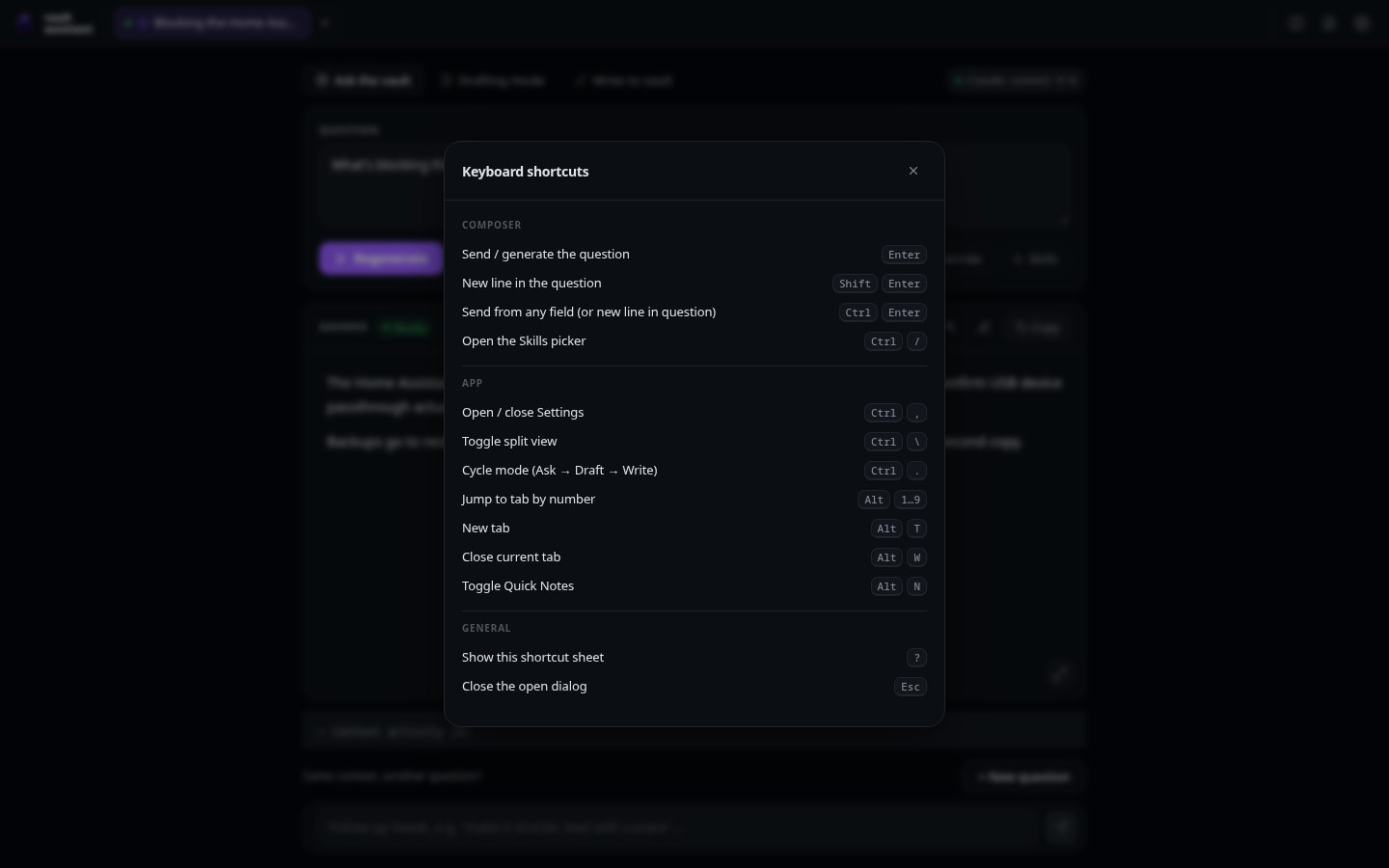Click the purple Regenerate button
1389x868 pixels.
pyautogui.click(x=381, y=258)
